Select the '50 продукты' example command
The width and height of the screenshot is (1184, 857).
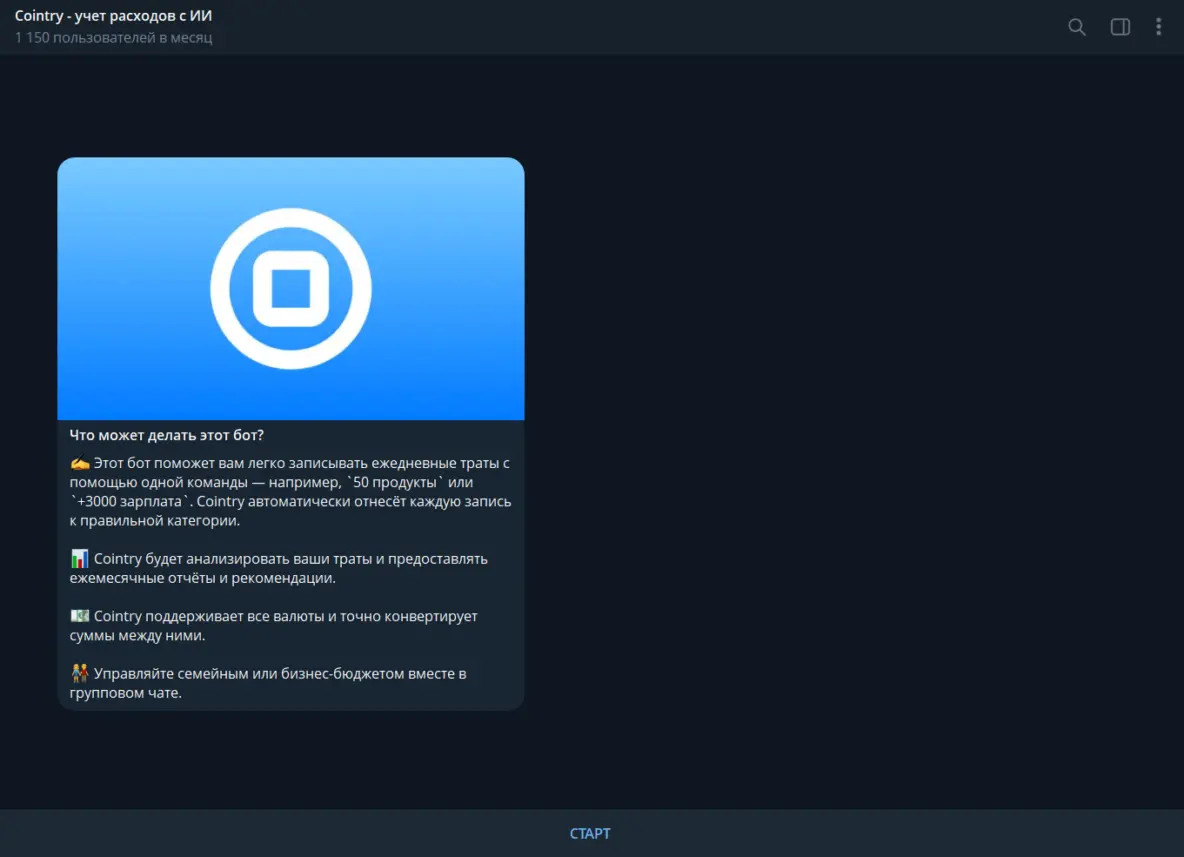[x=394, y=482]
